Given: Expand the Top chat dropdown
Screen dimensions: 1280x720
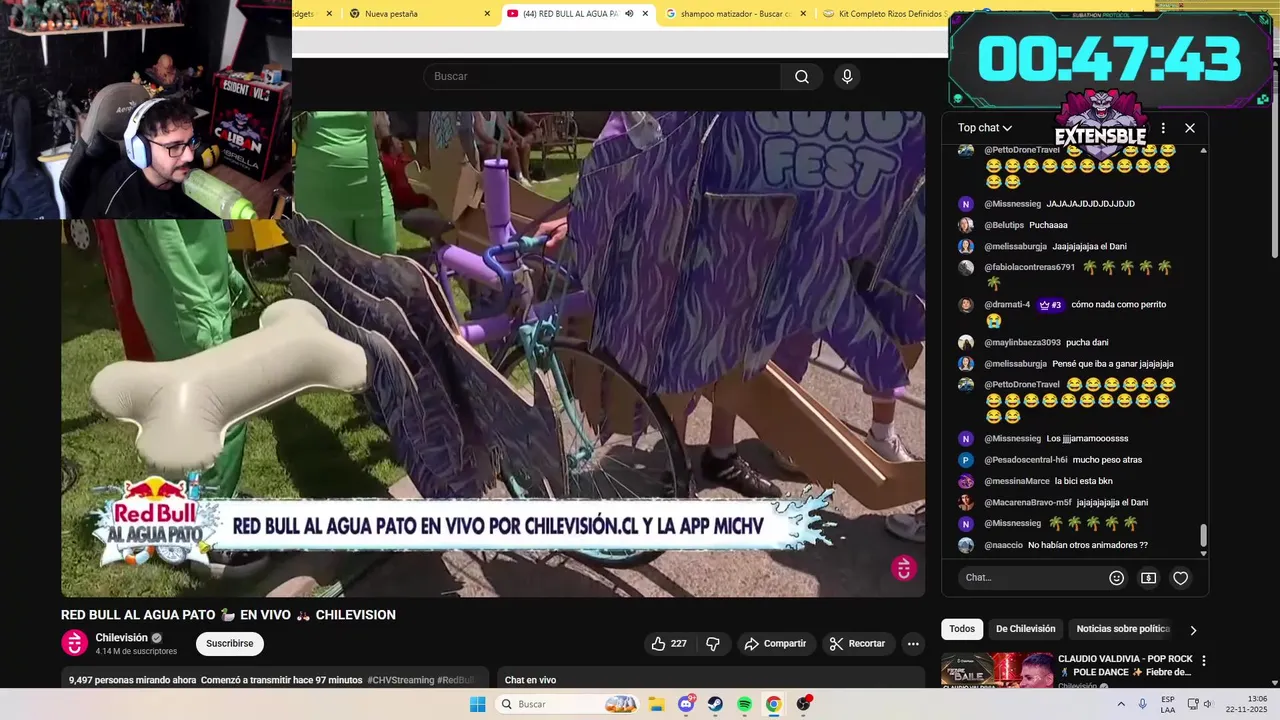Looking at the screenshot, I should (x=985, y=128).
